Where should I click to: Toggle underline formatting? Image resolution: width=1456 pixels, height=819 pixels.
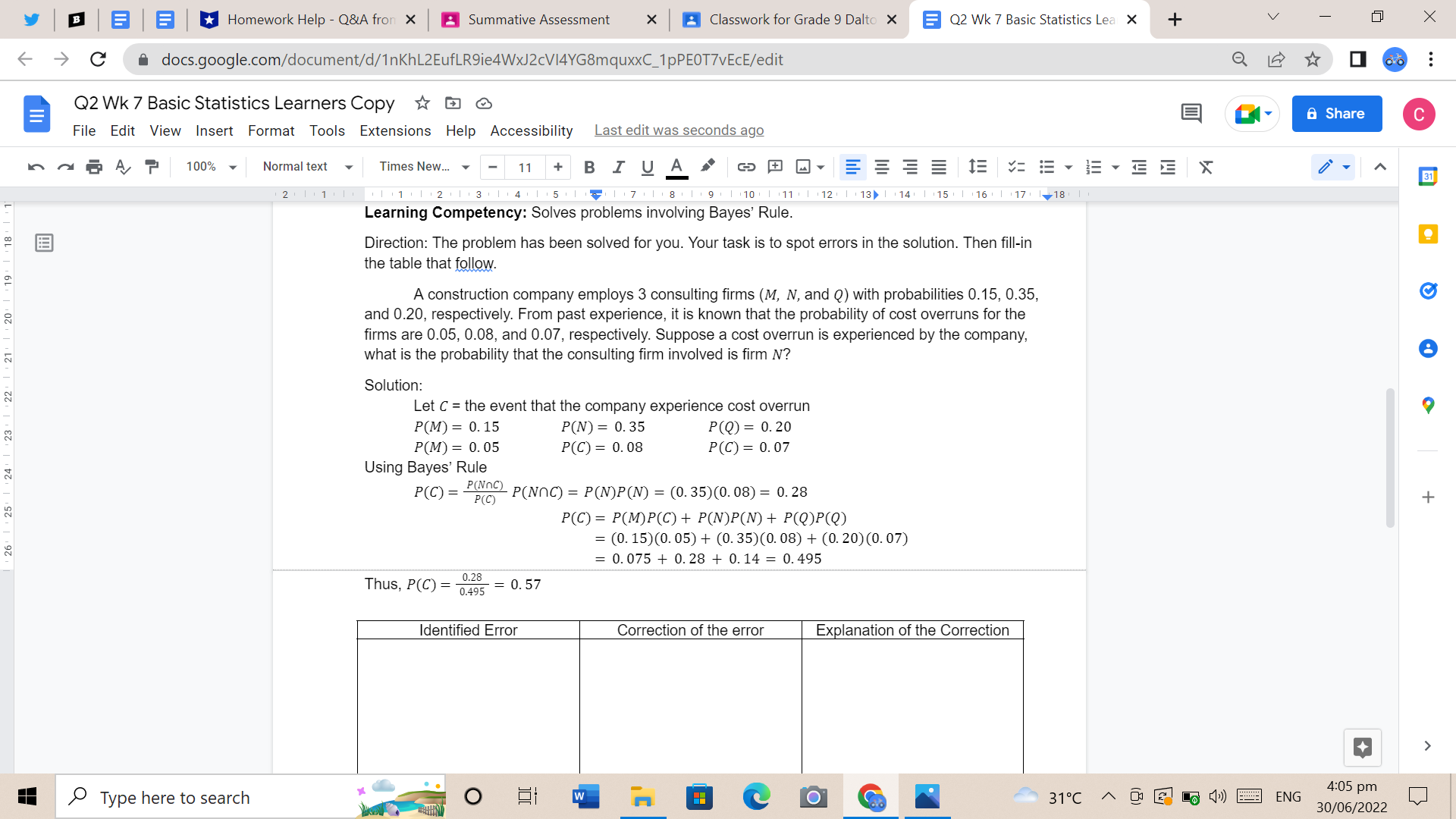[647, 167]
